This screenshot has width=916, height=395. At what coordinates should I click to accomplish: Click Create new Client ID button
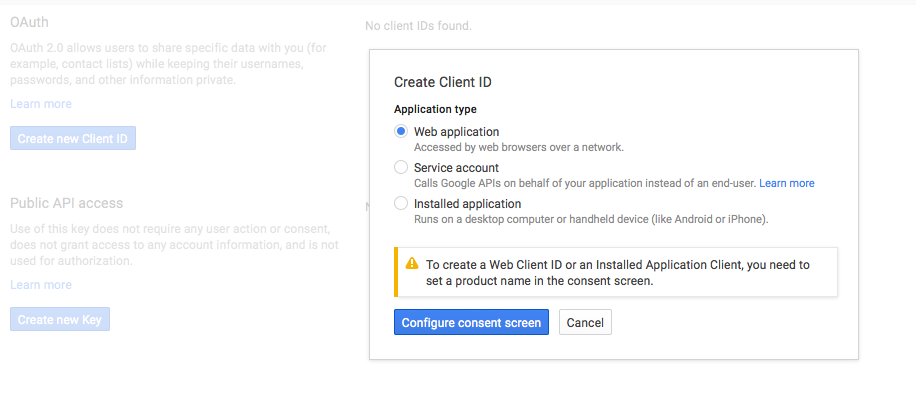[x=73, y=138]
